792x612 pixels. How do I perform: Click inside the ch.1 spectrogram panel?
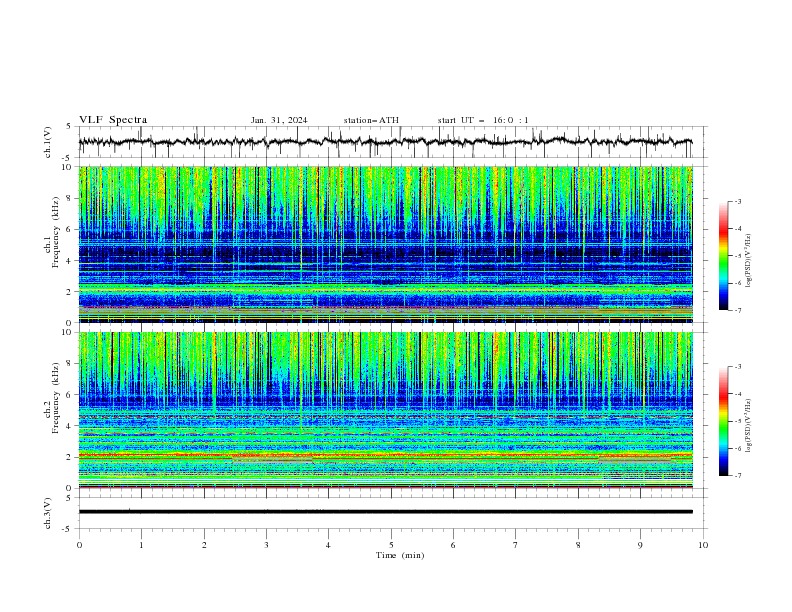tap(386, 244)
